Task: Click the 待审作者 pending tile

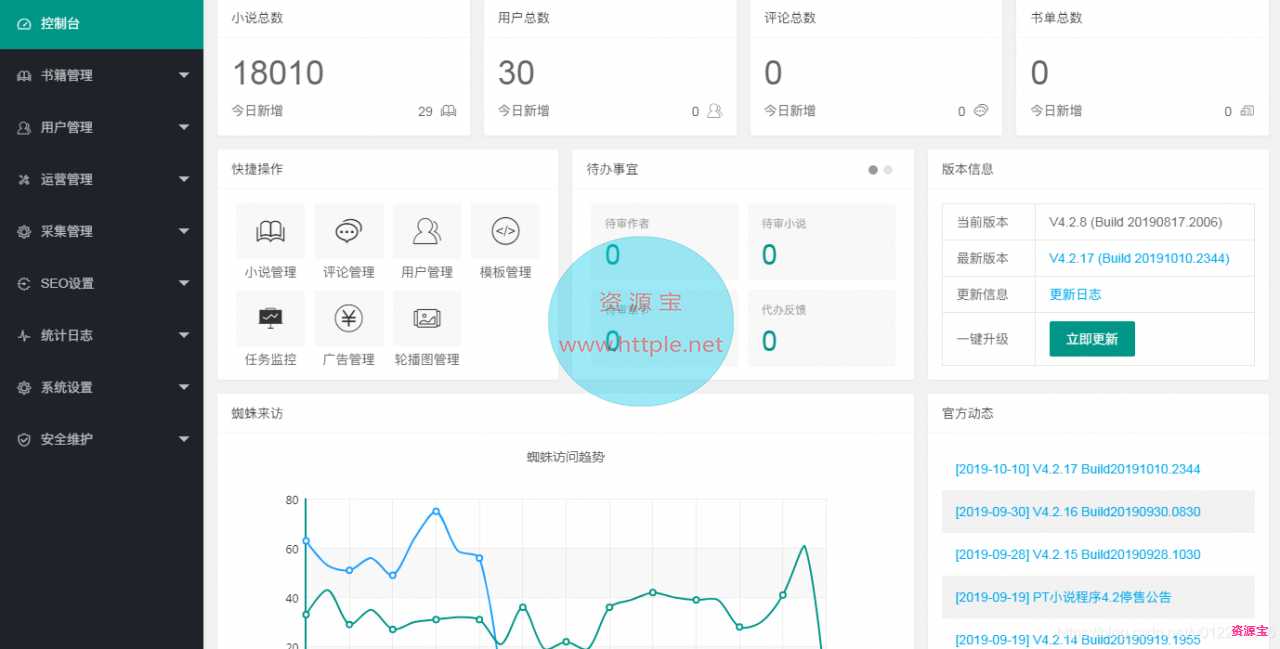Action: click(x=664, y=242)
